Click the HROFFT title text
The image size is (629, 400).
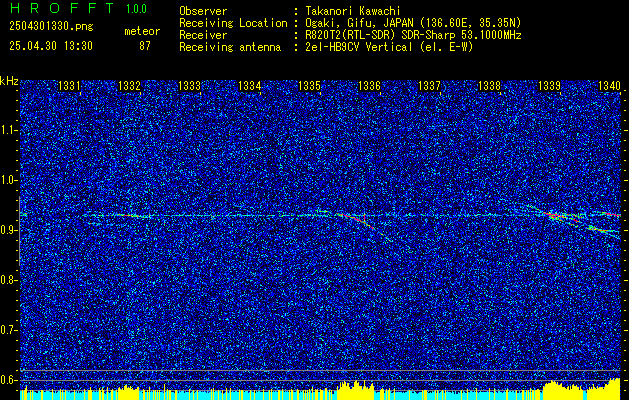click(x=62, y=8)
